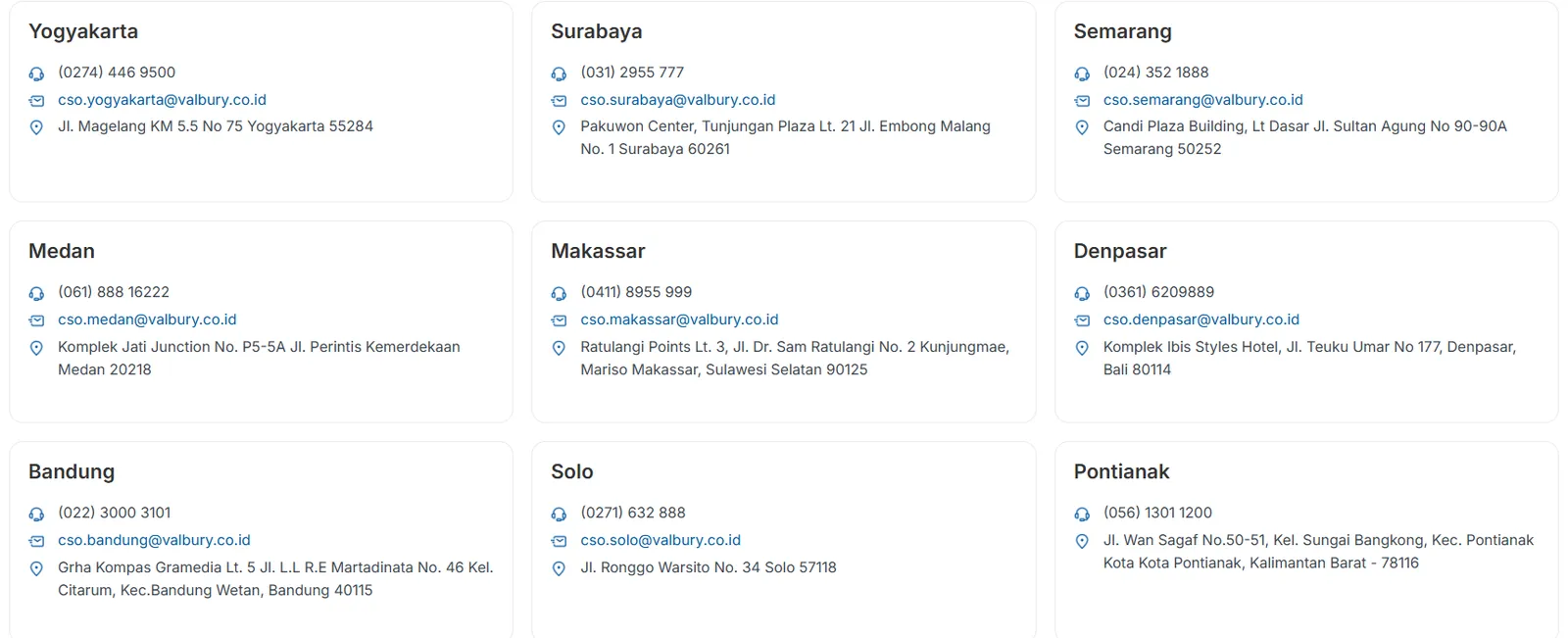Click the envelope email icon in Yogyakarta card
This screenshot has width=1568, height=638.
tap(36, 101)
